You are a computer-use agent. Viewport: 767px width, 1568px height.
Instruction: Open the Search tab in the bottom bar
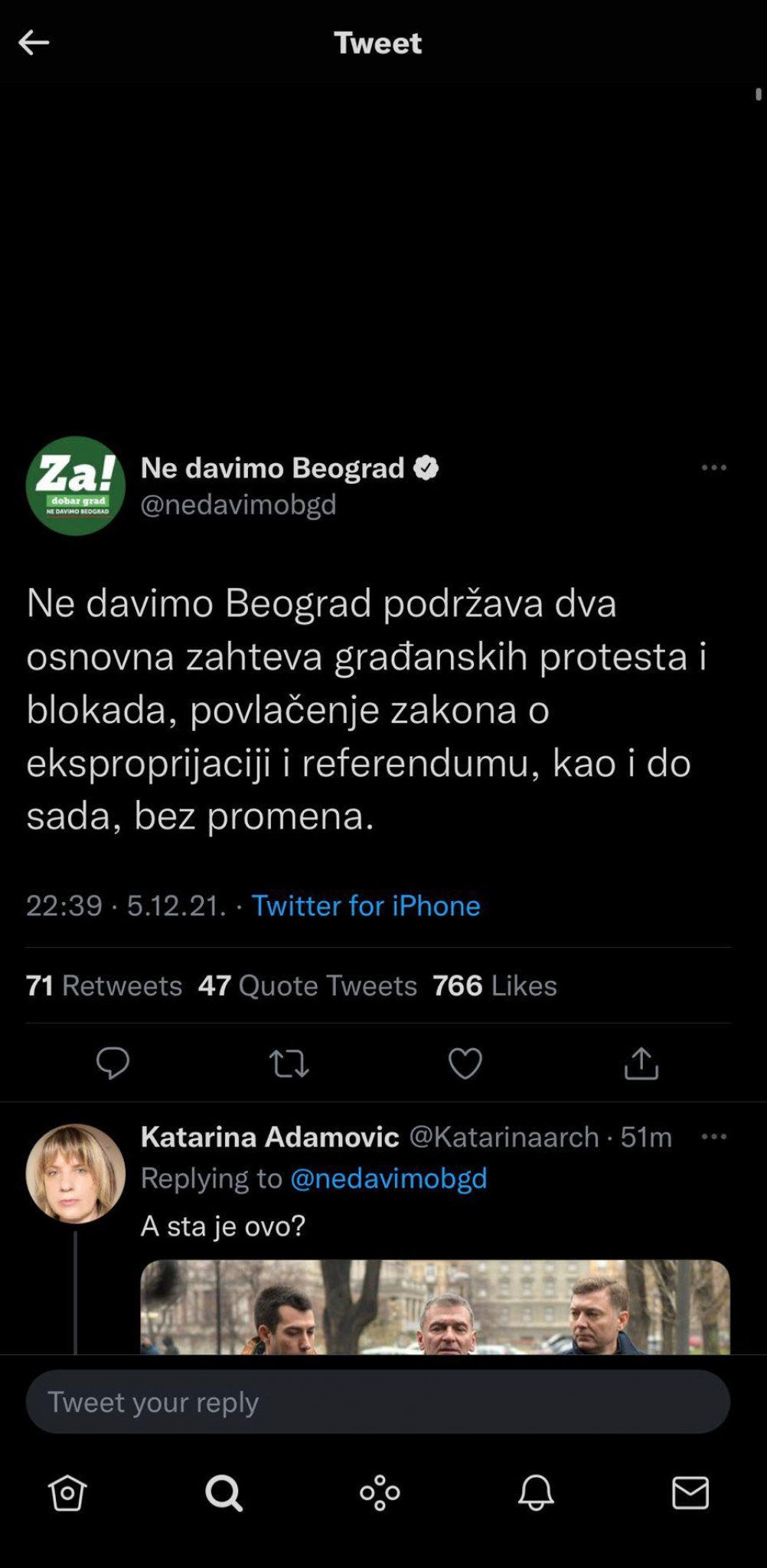coord(223,1491)
